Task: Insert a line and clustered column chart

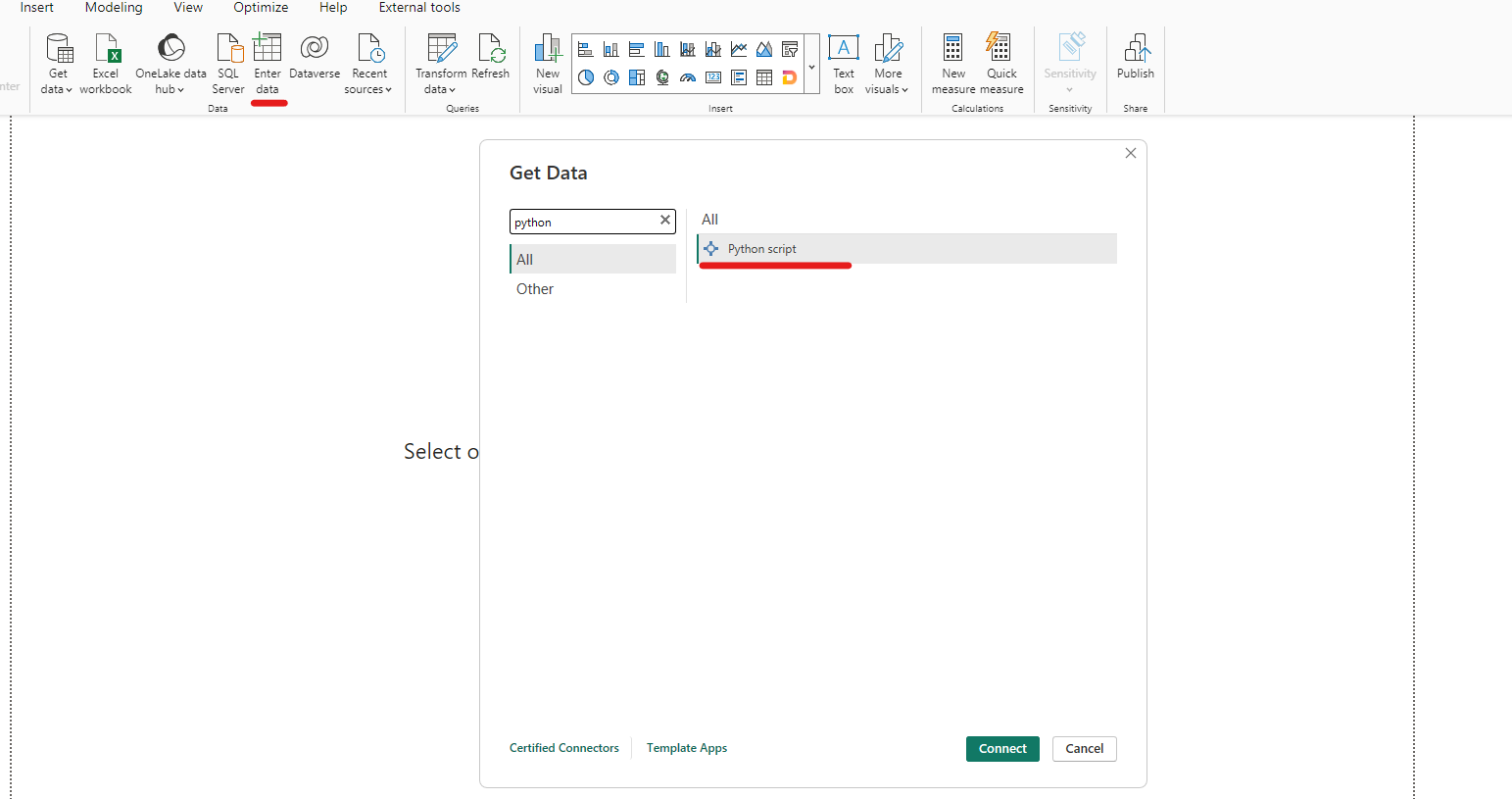Action: coord(713,49)
